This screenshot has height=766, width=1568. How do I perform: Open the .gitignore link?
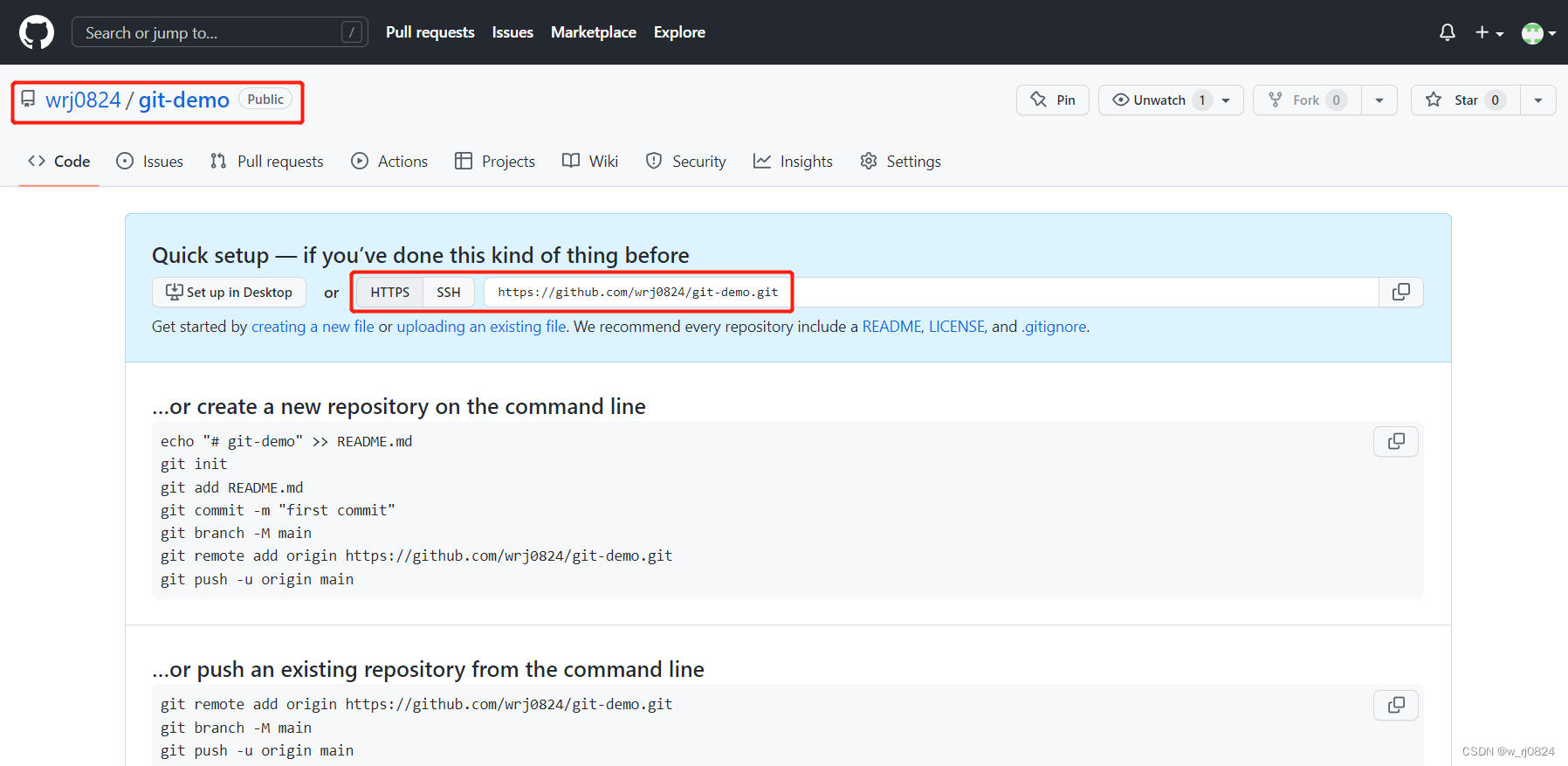[1054, 327]
